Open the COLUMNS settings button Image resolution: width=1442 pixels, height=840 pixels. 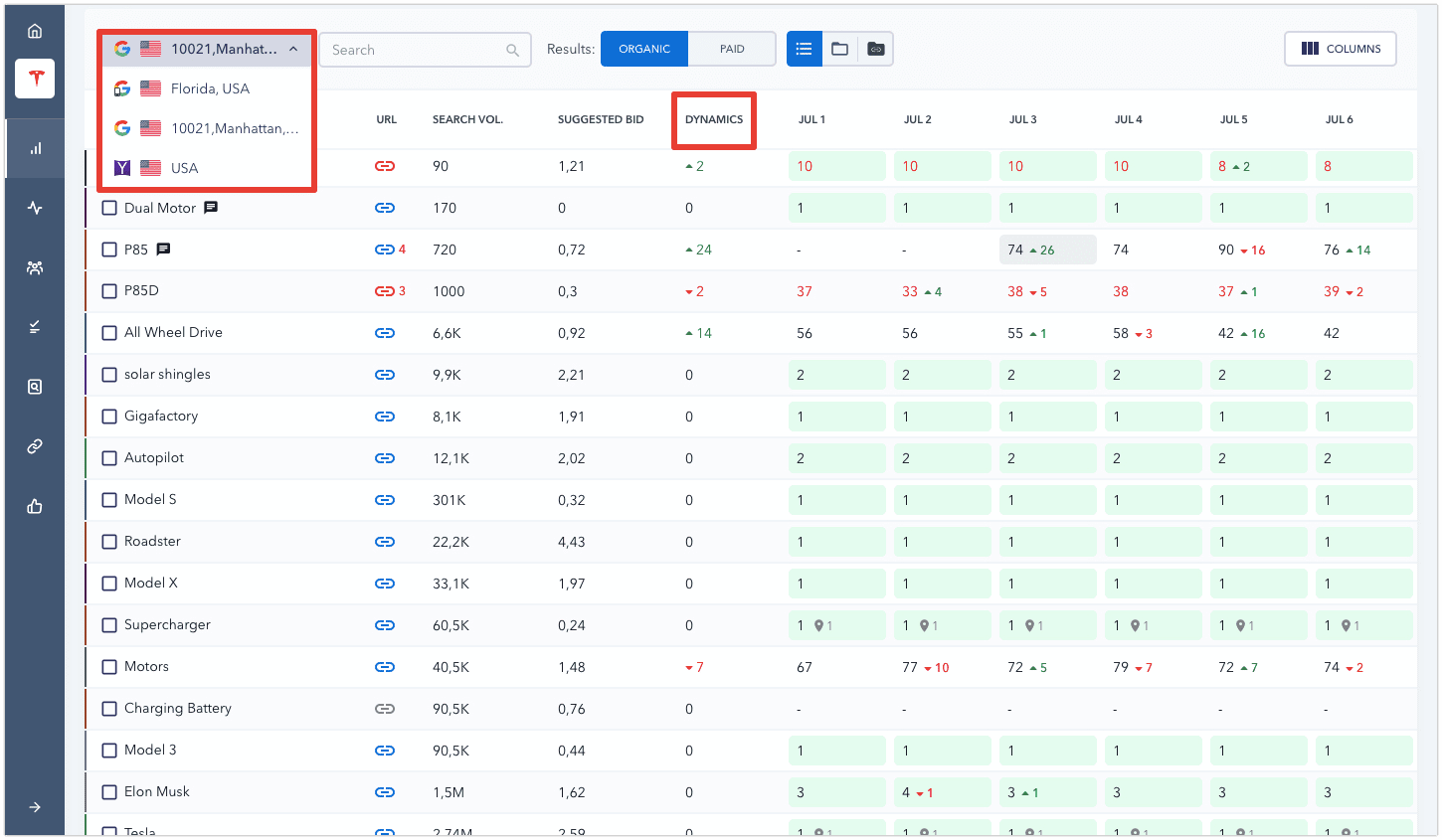point(1341,49)
